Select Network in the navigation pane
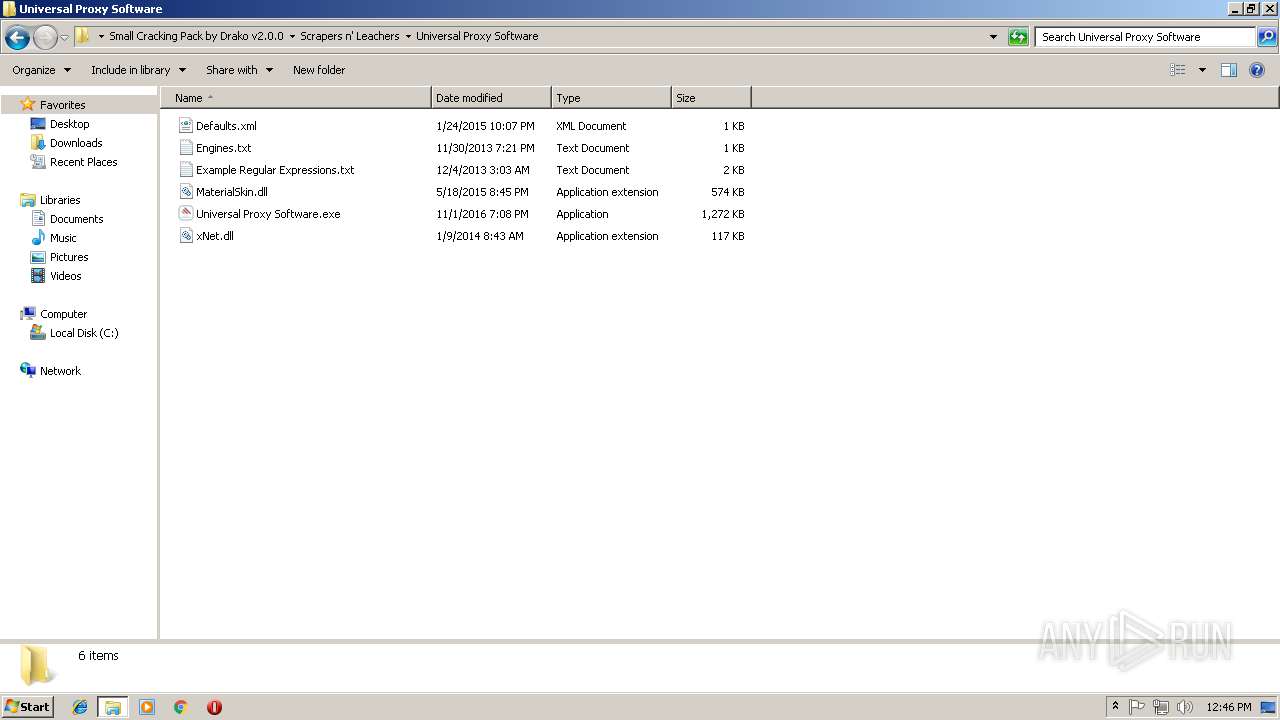The width and height of the screenshot is (1280, 720). point(60,371)
